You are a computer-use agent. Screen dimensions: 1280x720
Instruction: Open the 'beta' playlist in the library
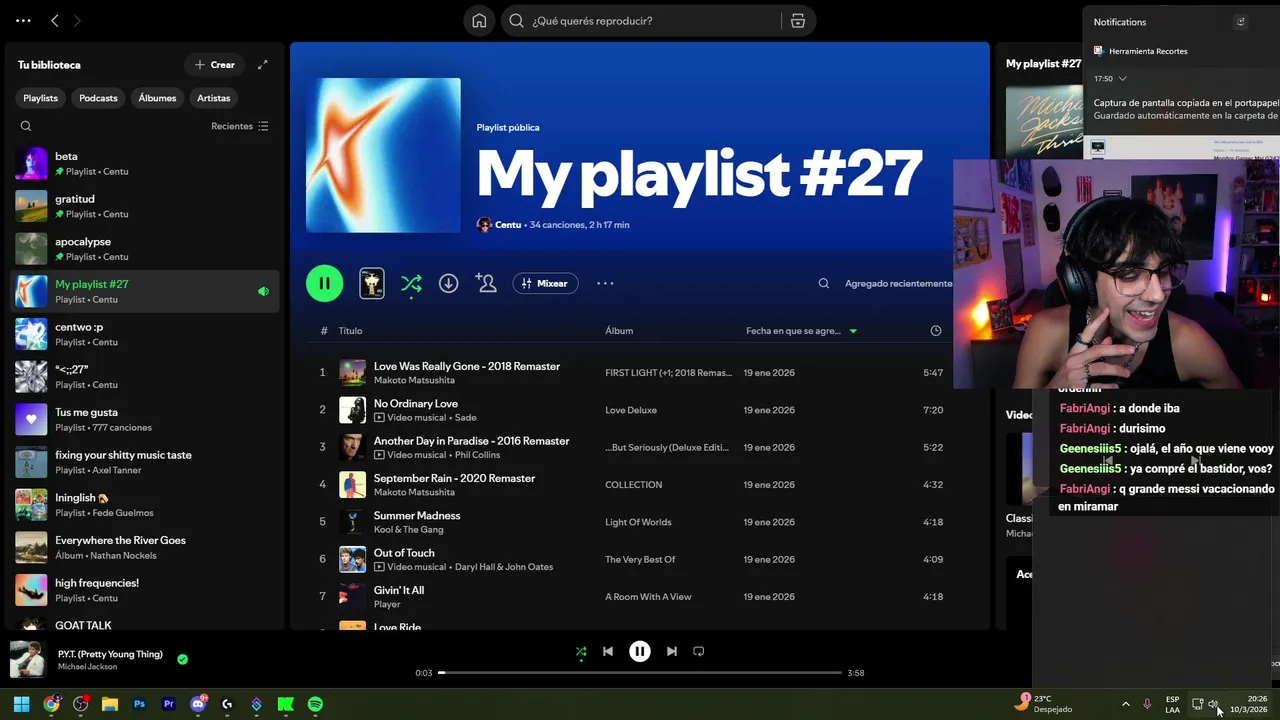click(x=145, y=163)
